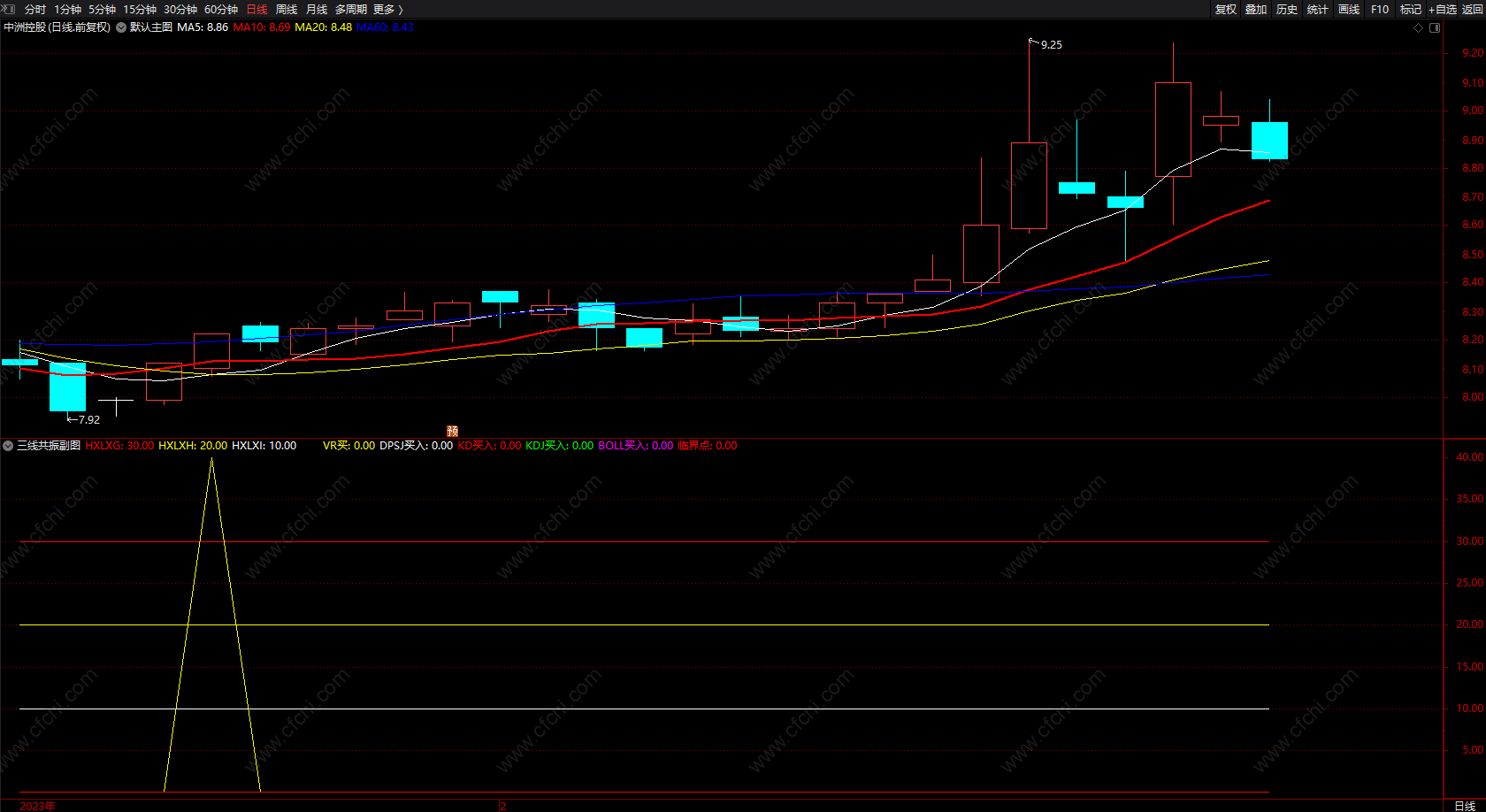Open 叠加 overlay tool
Viewport: 1486px width, 812px height.
[1256, 9]
